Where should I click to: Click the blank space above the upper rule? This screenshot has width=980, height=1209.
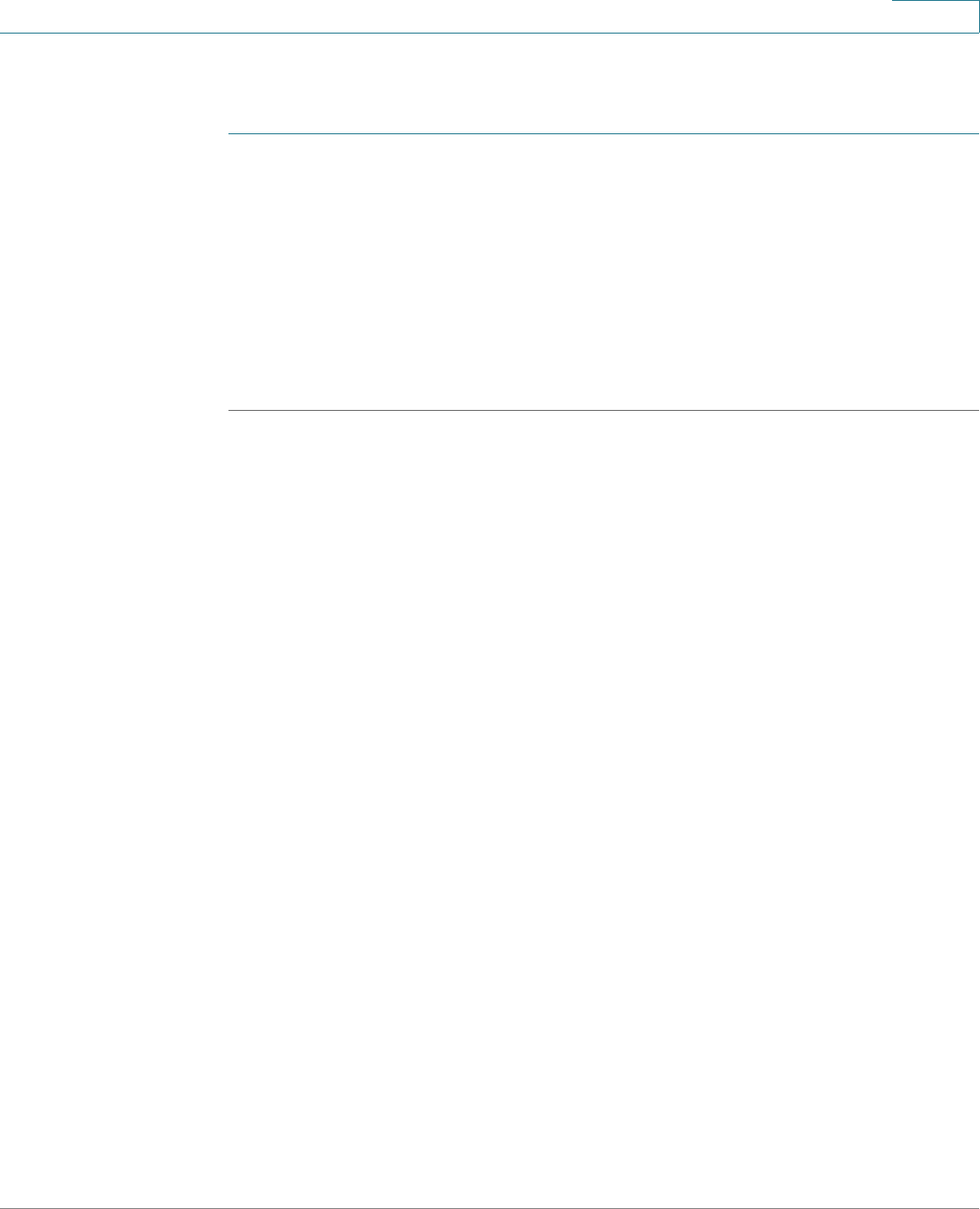(603, 84)
